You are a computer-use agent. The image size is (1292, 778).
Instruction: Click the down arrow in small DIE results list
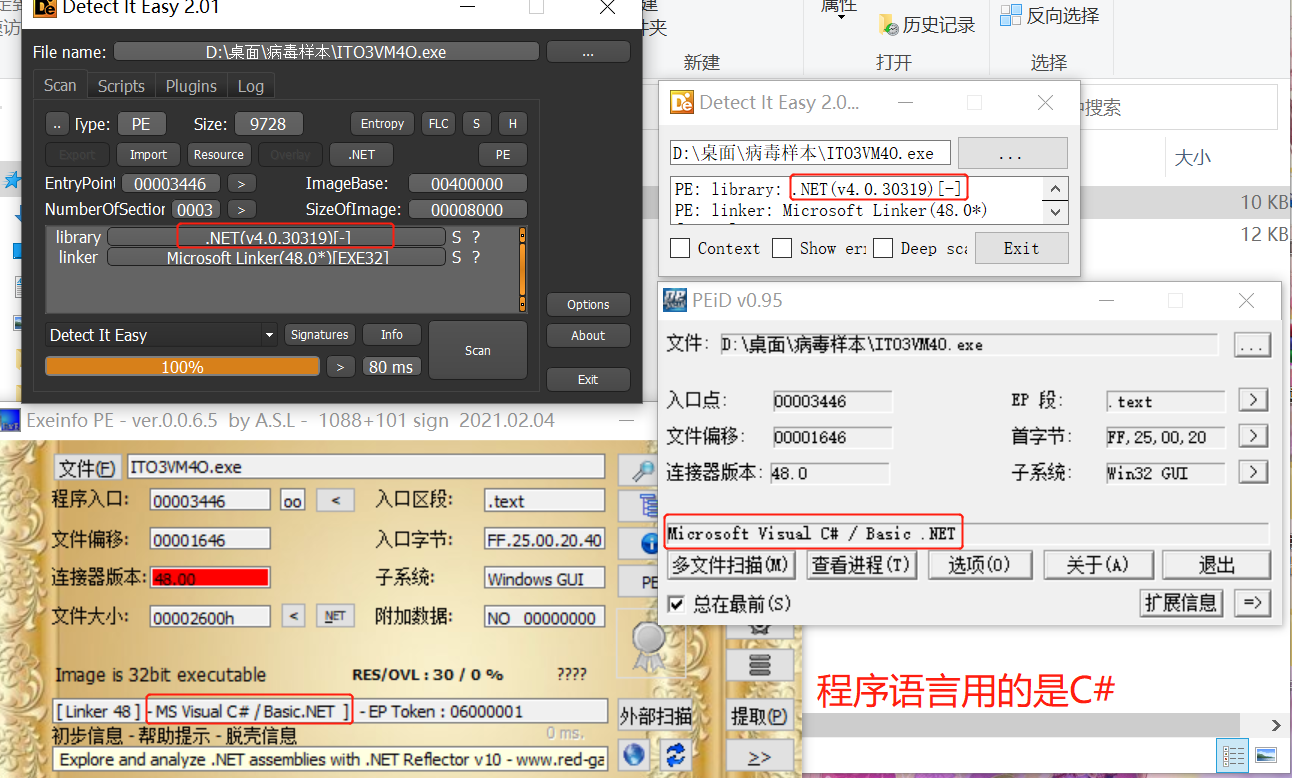pyautogui.click(x=1054, y=211)
